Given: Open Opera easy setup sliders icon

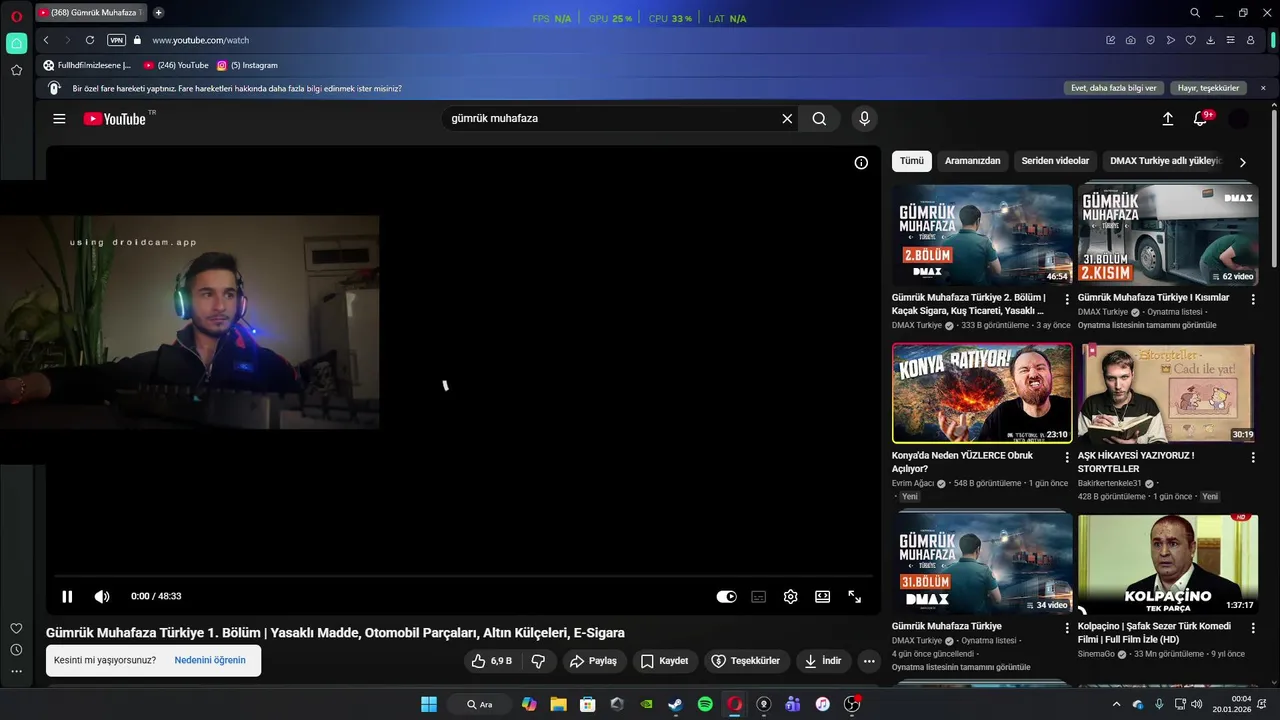Looking at the screenshot, I should [x=1230, y=40].
